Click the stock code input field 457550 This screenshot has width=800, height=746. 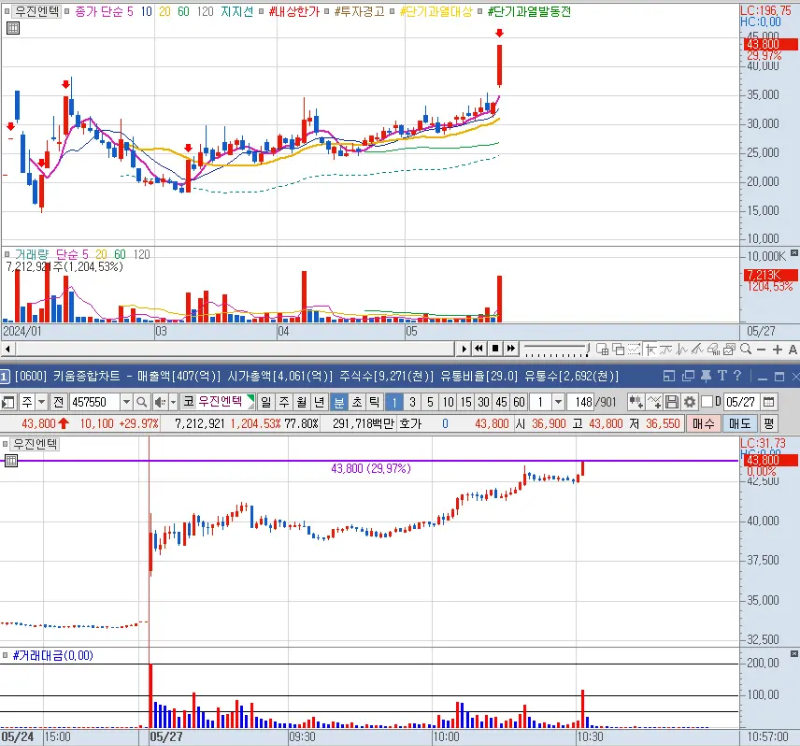(95, 402)
